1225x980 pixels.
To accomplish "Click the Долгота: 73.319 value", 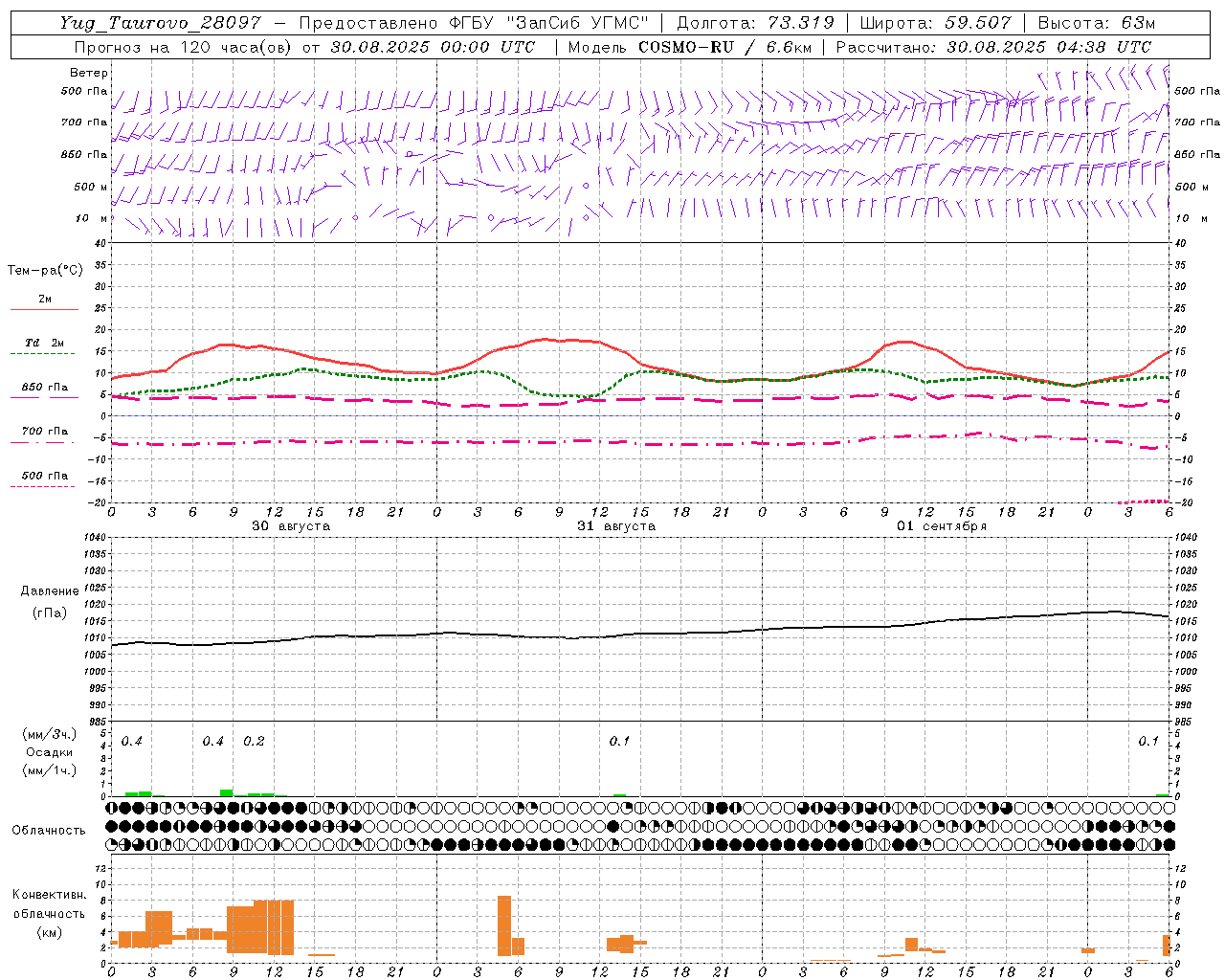I will tap(756, 23).
